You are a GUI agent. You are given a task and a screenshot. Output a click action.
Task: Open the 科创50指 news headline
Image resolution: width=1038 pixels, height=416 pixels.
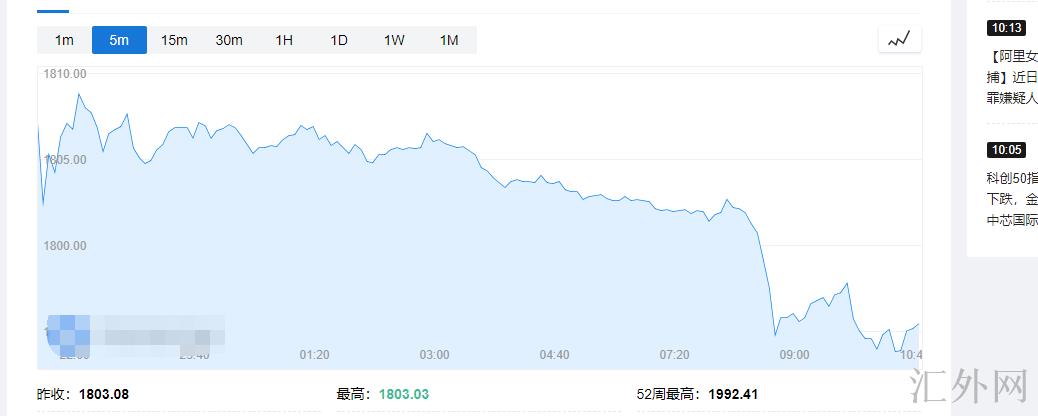click(1012, 178)
